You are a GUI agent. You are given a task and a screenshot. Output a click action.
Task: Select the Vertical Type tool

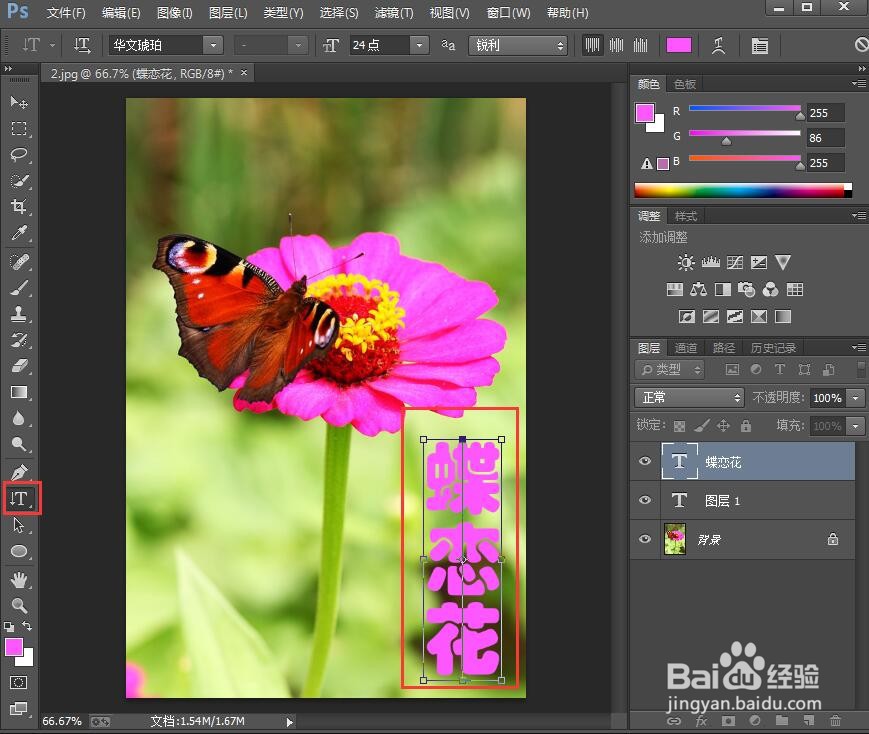coord(19,498)
